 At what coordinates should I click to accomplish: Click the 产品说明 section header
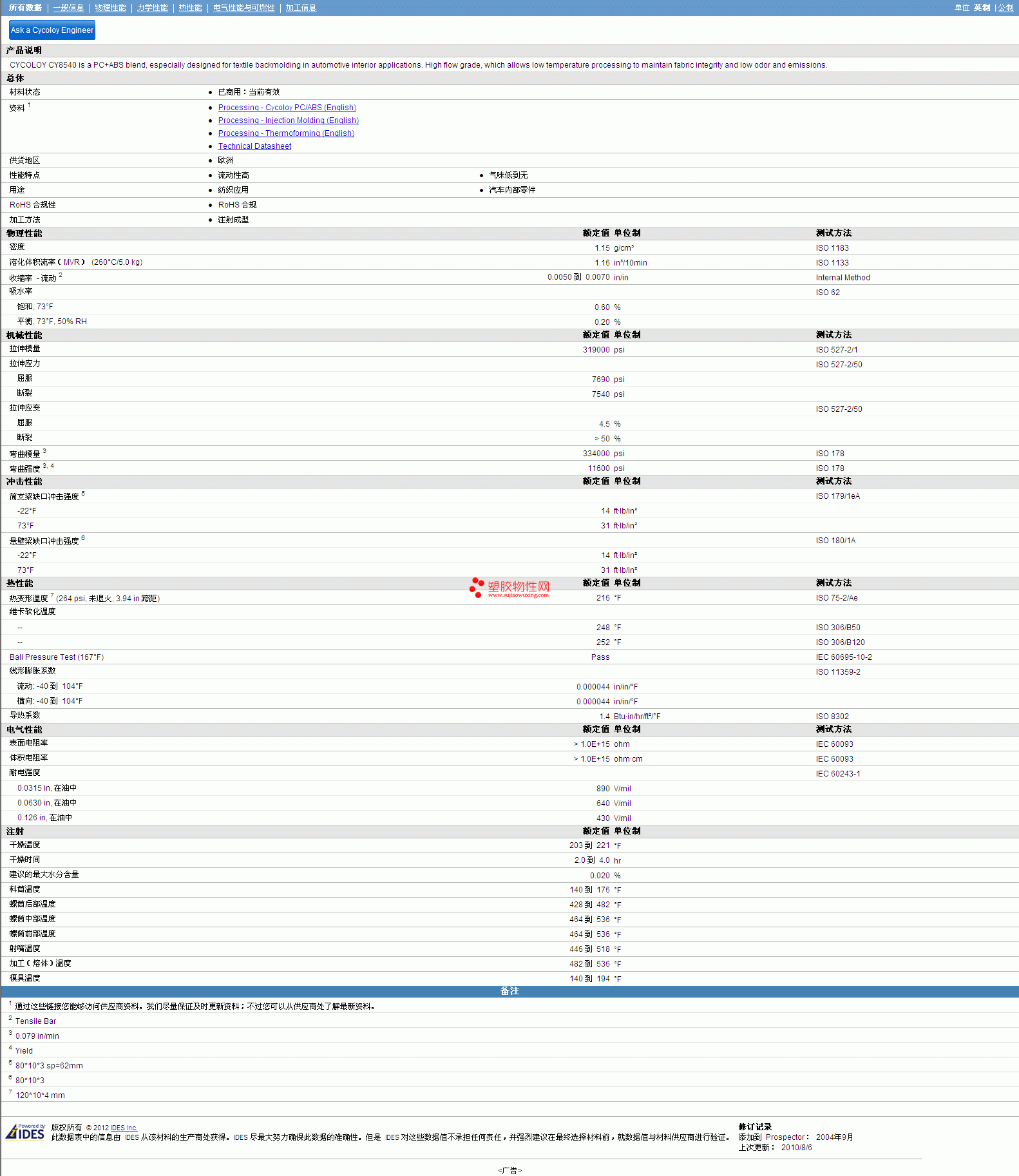pyautogui.click(x=24, y=50)
